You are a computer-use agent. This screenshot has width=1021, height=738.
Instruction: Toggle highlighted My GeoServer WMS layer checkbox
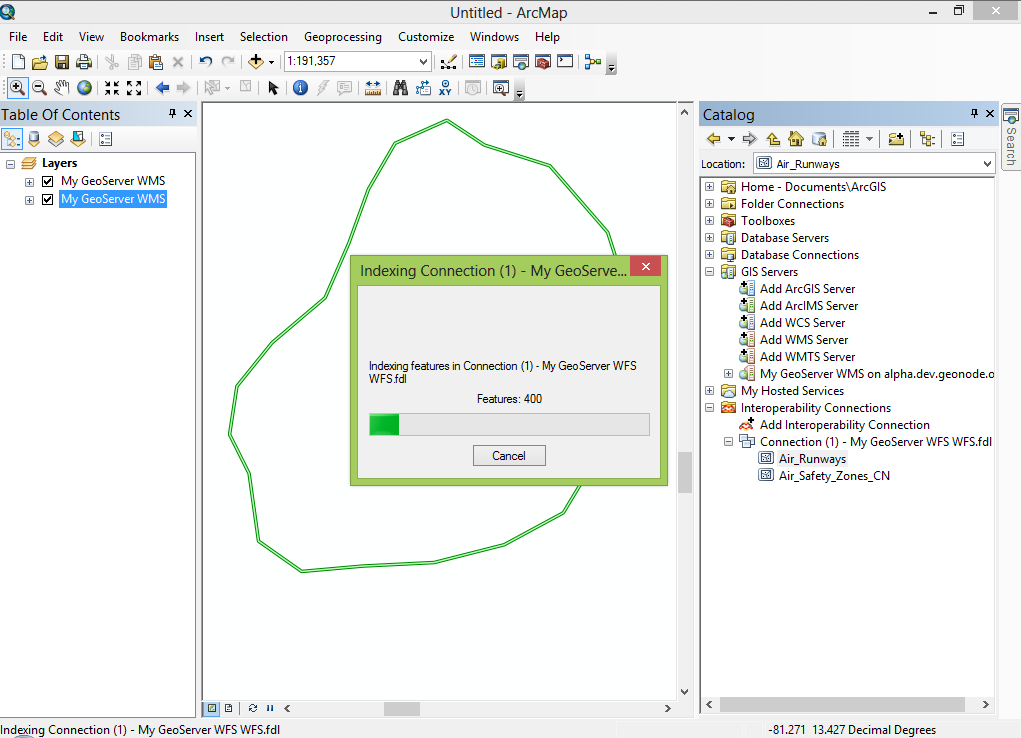(x=48, y=199)
